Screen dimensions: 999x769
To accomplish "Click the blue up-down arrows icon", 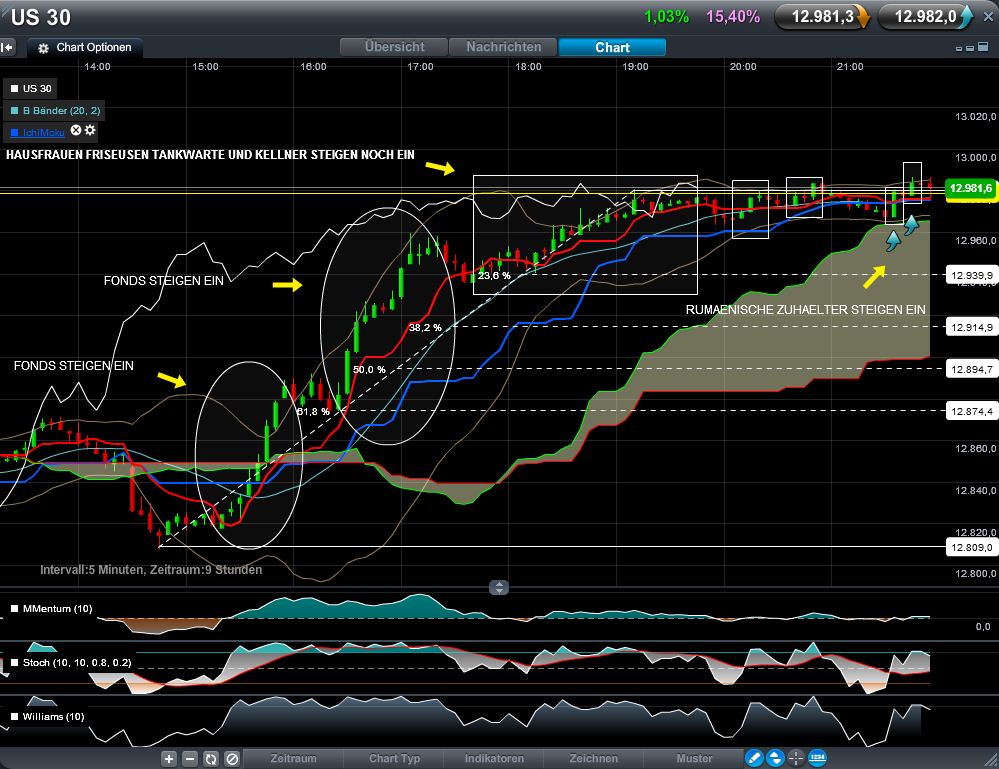I will (x=775, y=758).
